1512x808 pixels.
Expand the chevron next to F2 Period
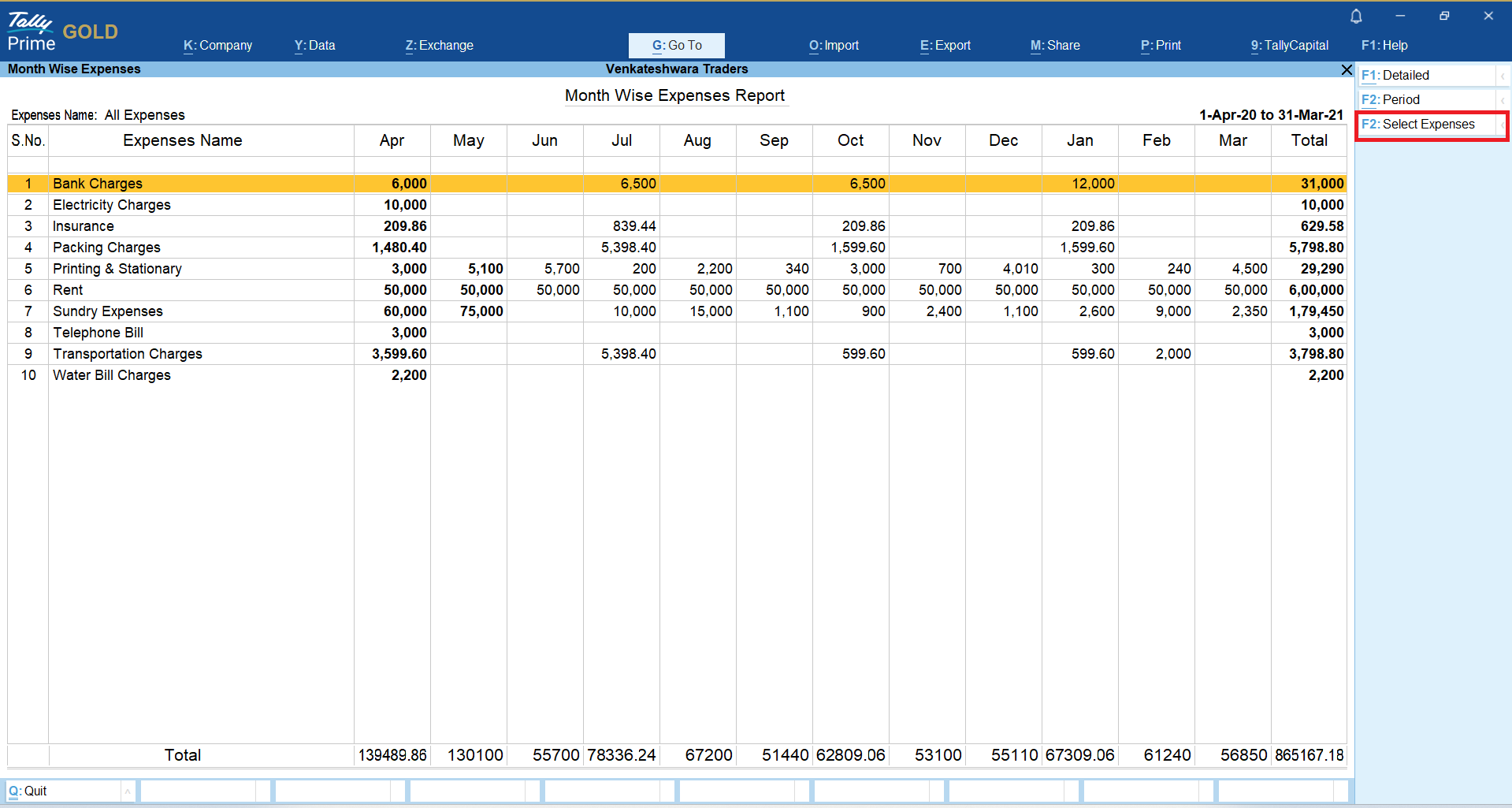[1503, 100]
